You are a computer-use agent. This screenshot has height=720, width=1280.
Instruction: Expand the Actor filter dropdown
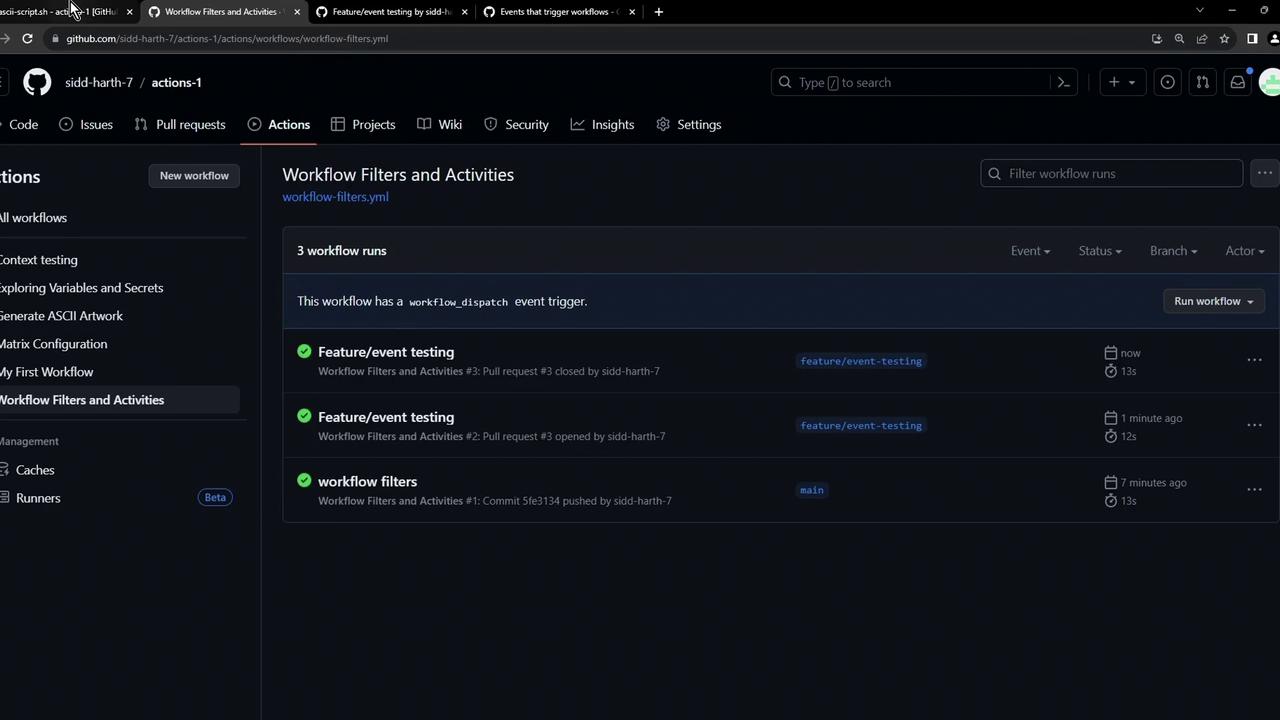click(1245, 251)
